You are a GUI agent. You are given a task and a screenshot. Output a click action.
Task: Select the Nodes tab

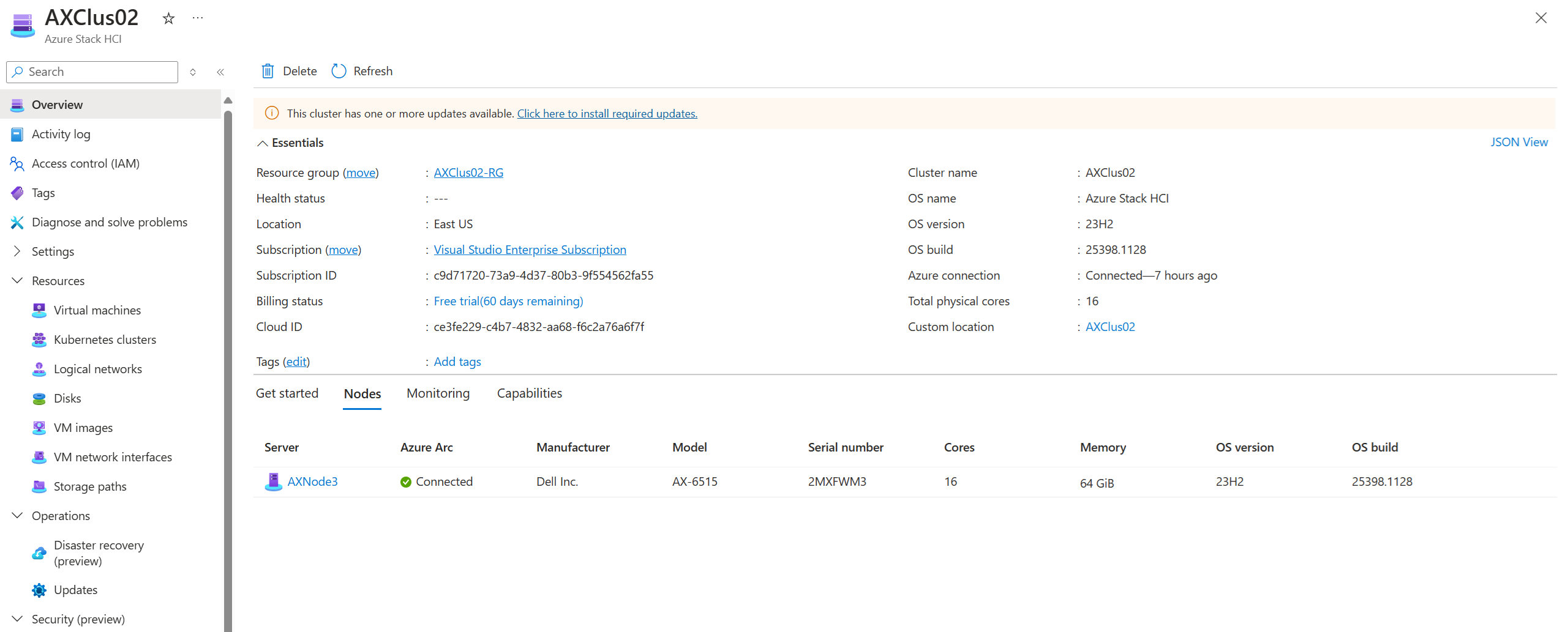coord(362,394)
